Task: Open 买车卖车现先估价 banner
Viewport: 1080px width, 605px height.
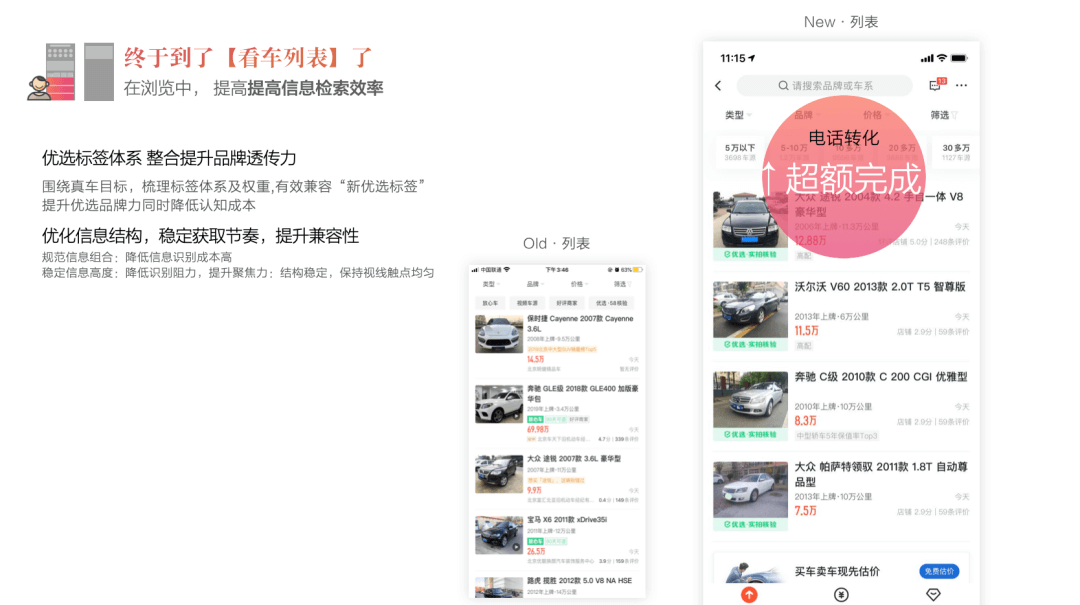Action: coord(841,568)
